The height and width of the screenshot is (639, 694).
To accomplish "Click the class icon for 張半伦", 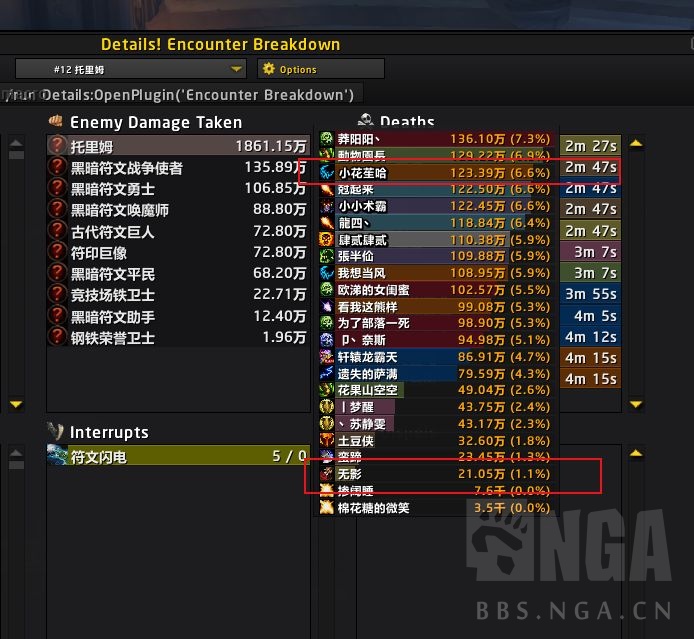I will (x=327, y=256).
